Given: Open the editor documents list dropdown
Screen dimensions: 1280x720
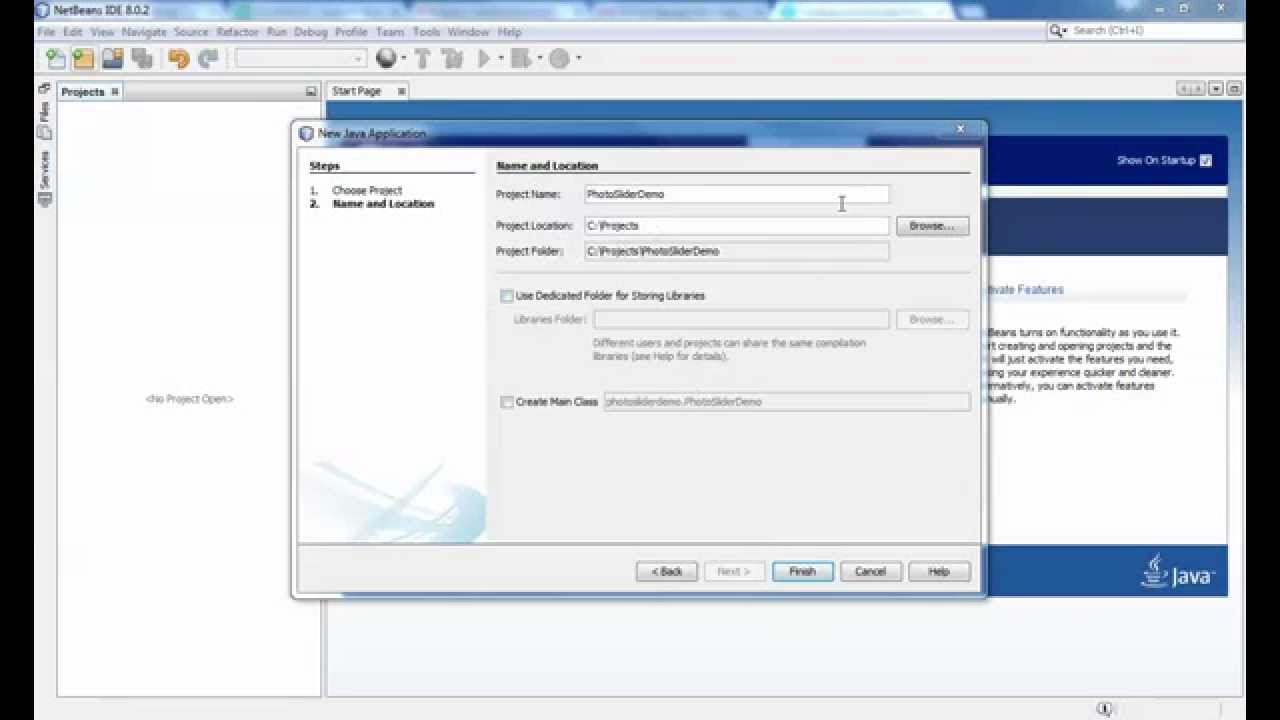Looking at the screenshot, I should click(1216, 89).
